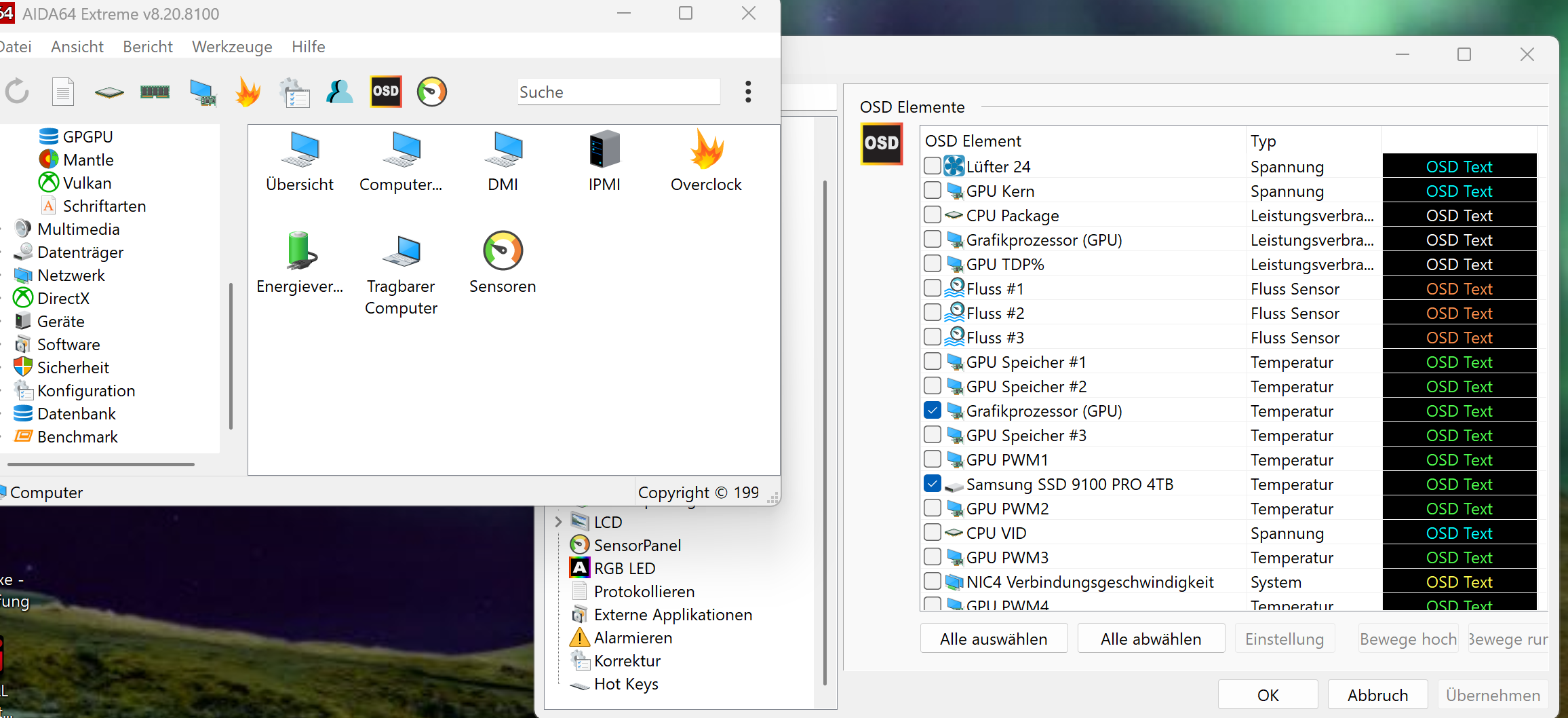Screen dimensions: 1568x718
Task: Click the chip icon in the toolbar
Action: tap(109, 92)
